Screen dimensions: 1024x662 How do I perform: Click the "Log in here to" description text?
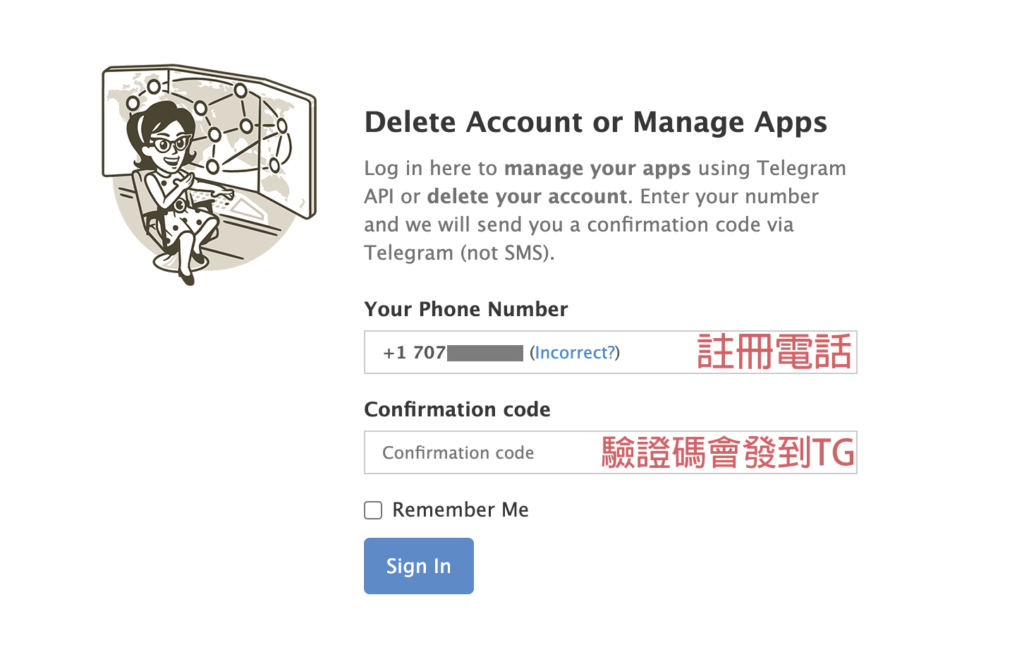(x=431, y=167)
